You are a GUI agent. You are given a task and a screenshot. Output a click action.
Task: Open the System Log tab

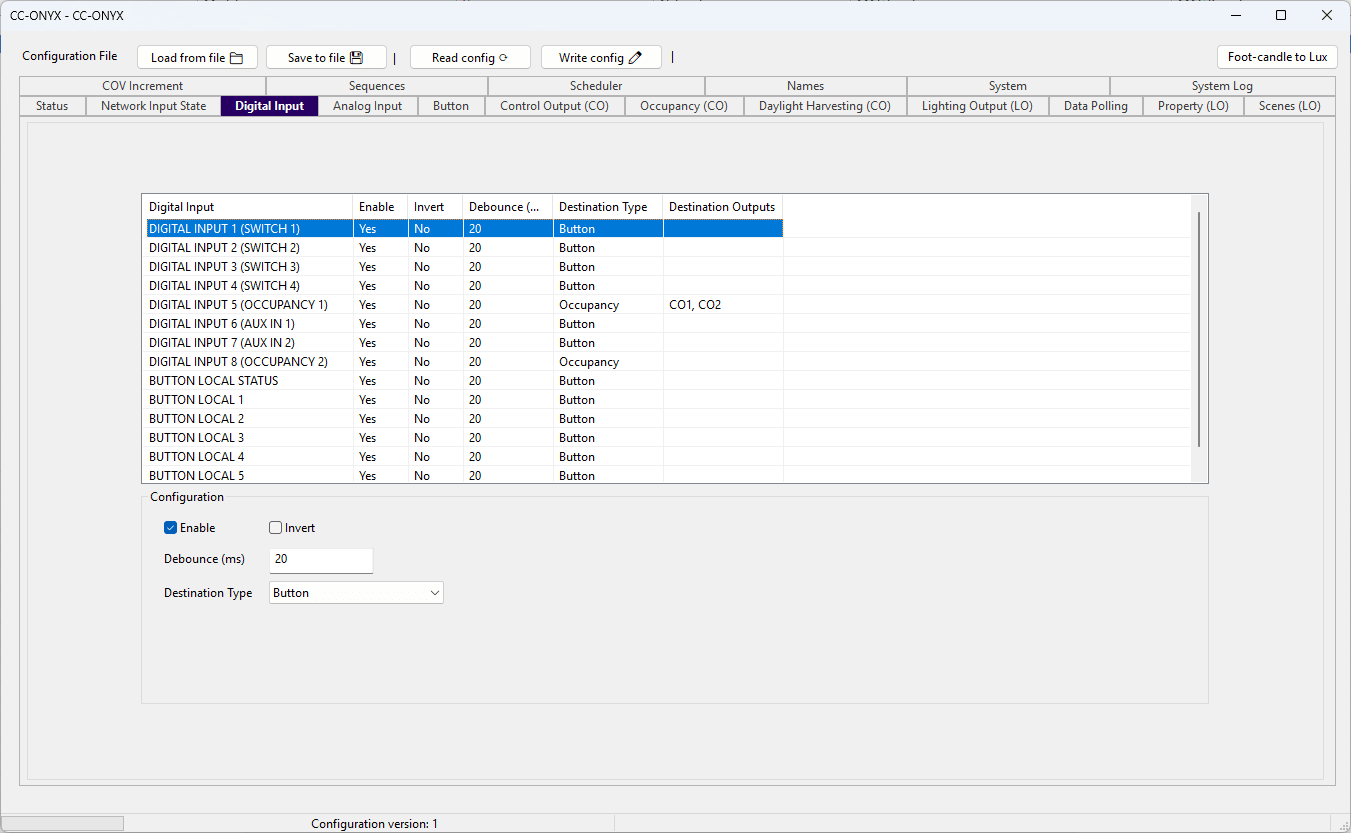coord(1222,86)
